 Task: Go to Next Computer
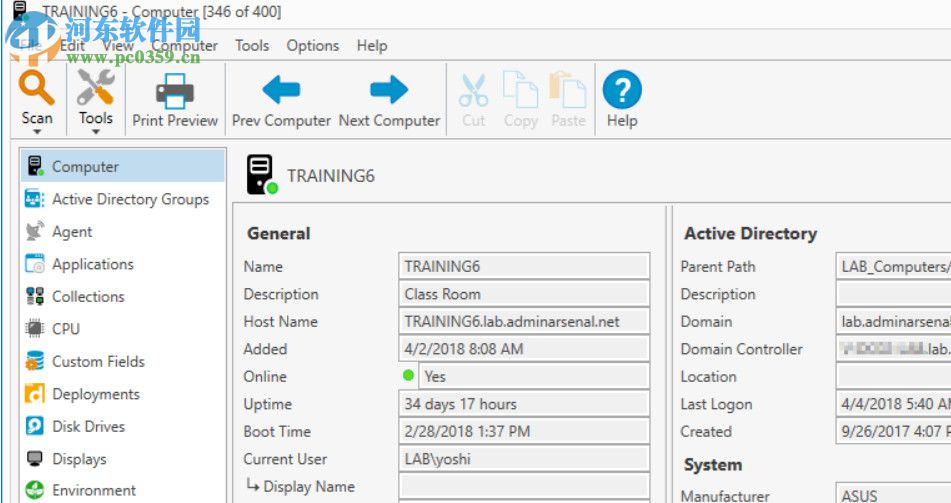tap(389, 101)
